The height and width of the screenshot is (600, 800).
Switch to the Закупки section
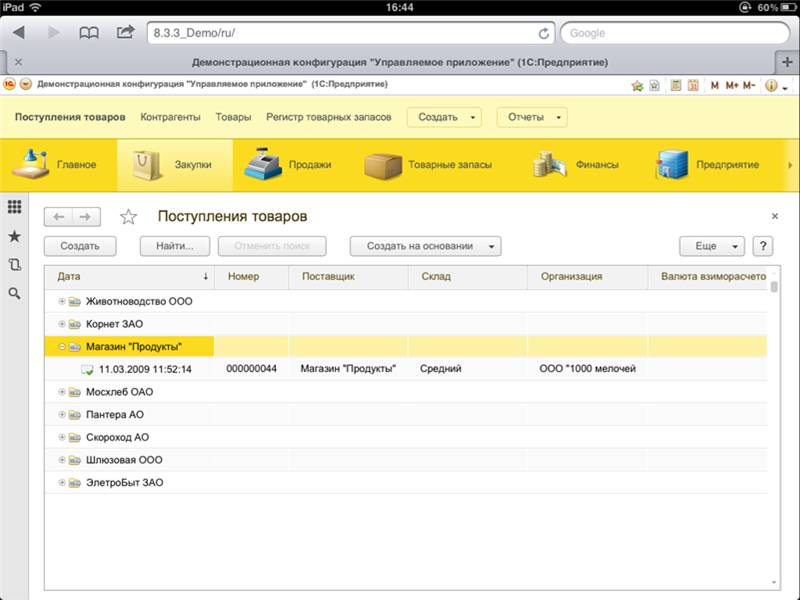click(x=175, y=165)
